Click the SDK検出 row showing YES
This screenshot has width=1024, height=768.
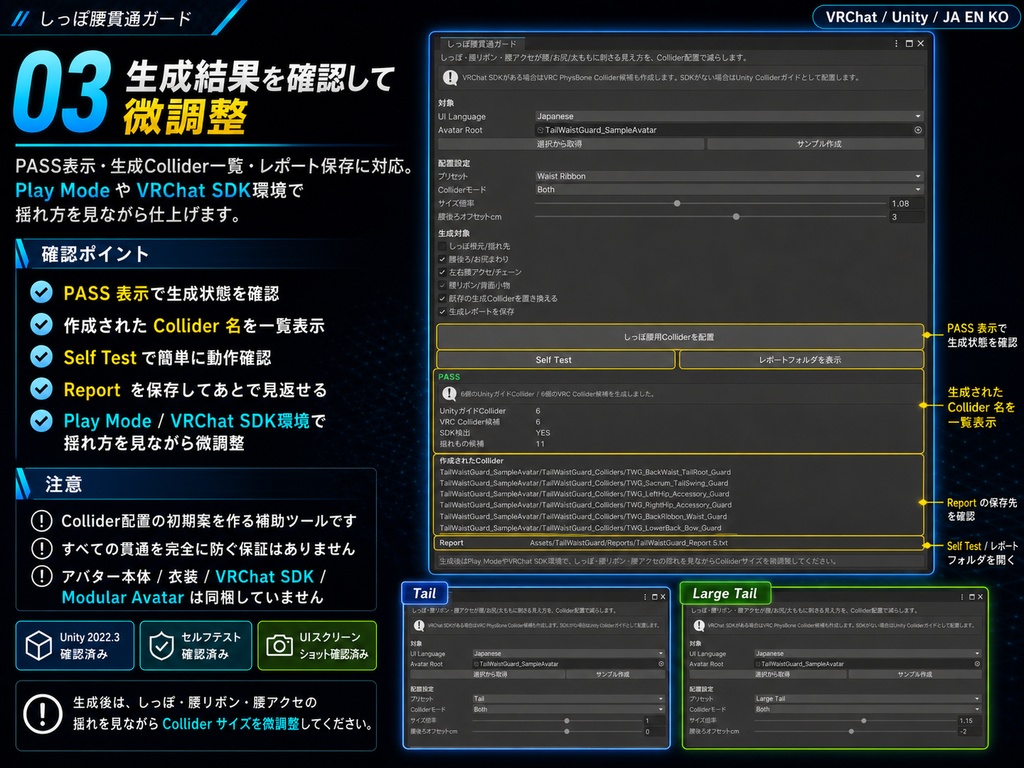[495, 433]
